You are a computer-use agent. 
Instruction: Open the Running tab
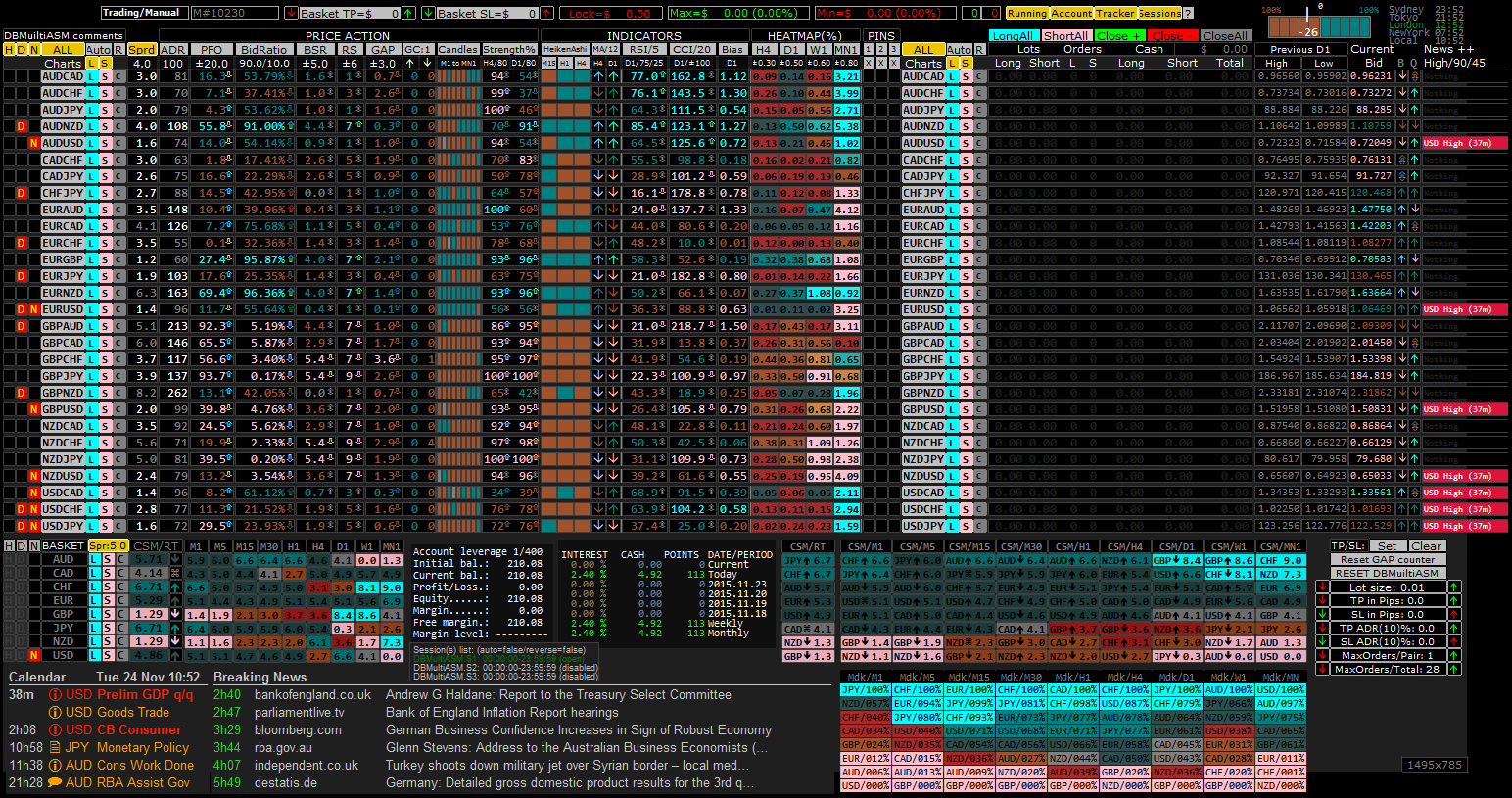(x=1027, y=13)
